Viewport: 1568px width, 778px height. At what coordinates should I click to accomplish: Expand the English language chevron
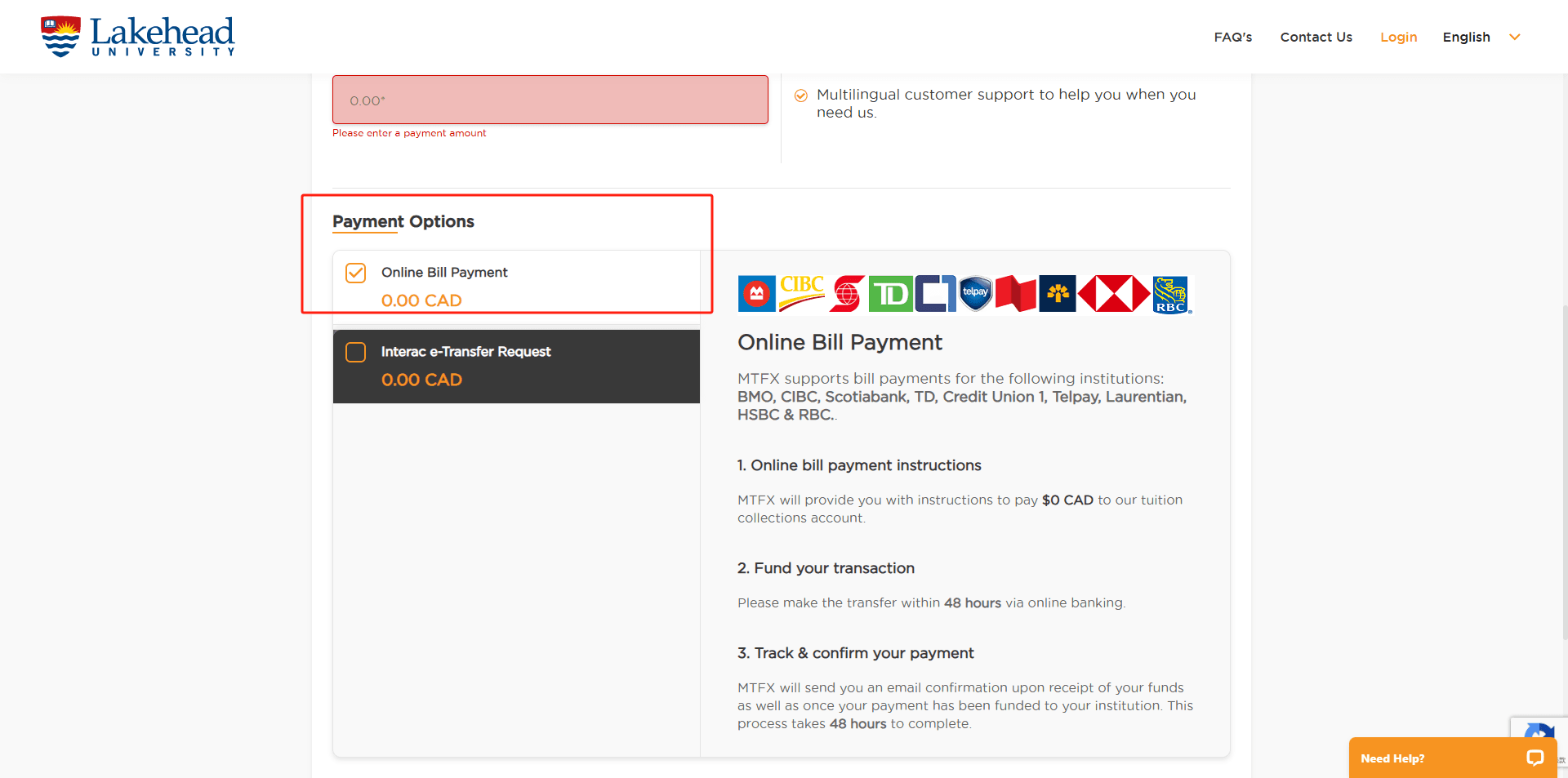[1515, 38]
